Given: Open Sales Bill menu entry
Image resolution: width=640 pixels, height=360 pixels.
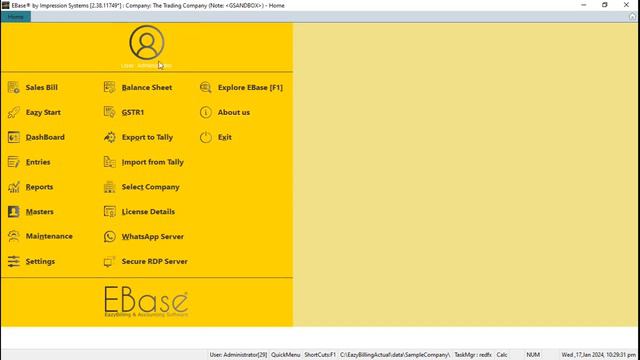Looking at the screenshot, I should [x=42, y=87].
